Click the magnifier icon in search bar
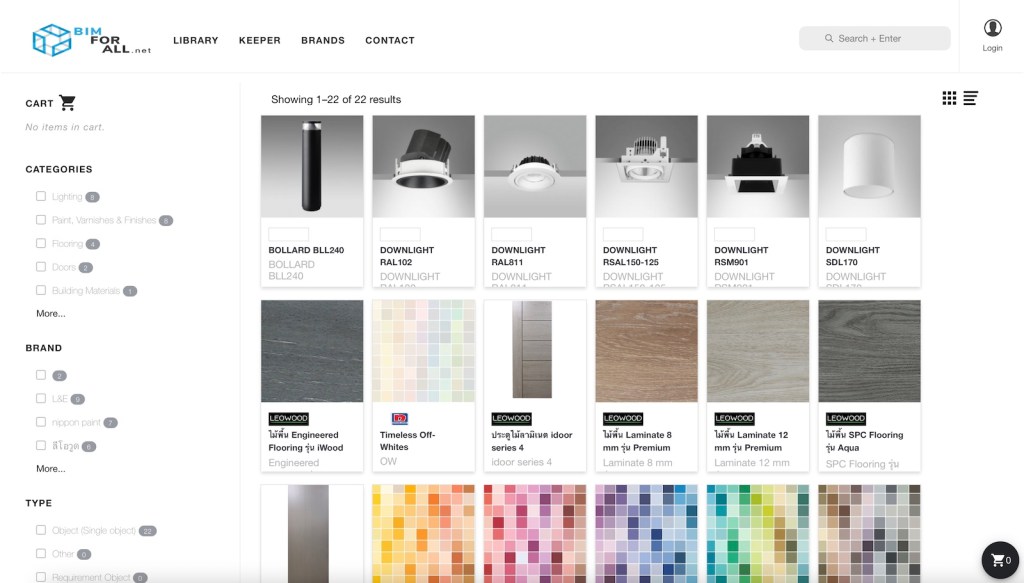1024x583 pixels. click(829, 39)
